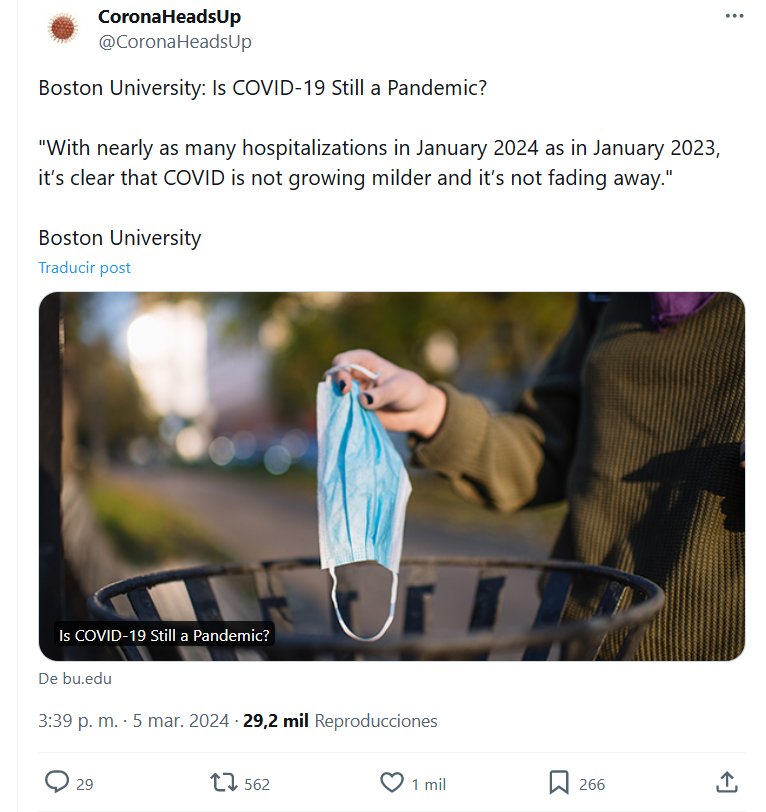The image size is (766, 812).
Task: Click the 266 bookmarks count
Action: tap(592, 784)
